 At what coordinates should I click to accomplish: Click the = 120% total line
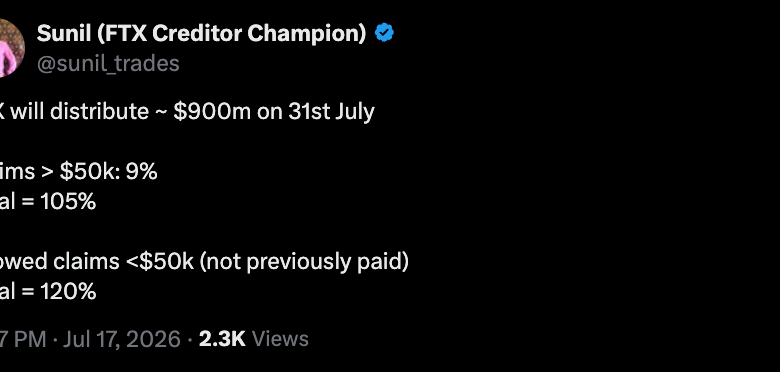tap(59, 291)
